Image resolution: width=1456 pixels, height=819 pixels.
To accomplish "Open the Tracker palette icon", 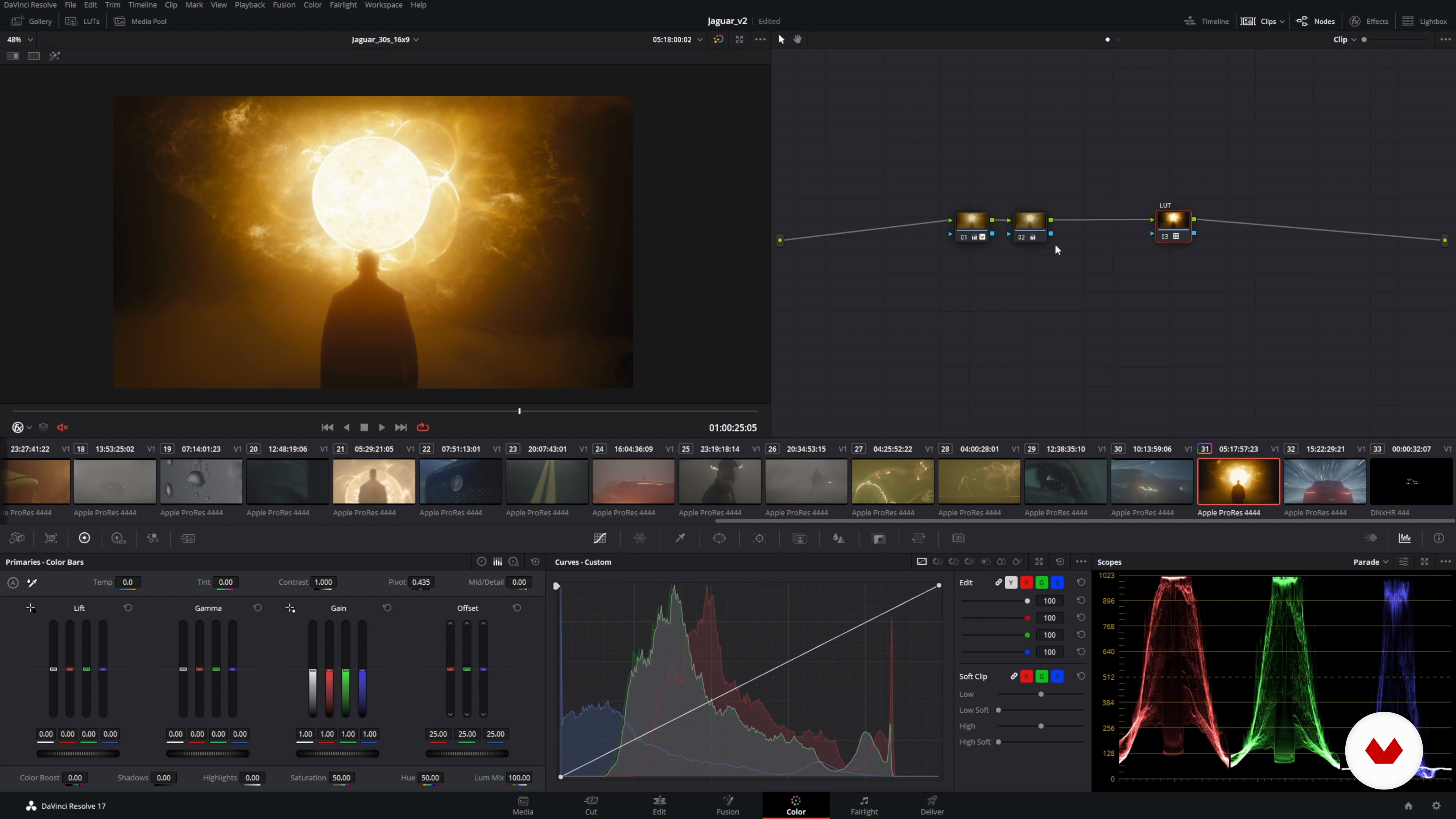I will (759, 538).
